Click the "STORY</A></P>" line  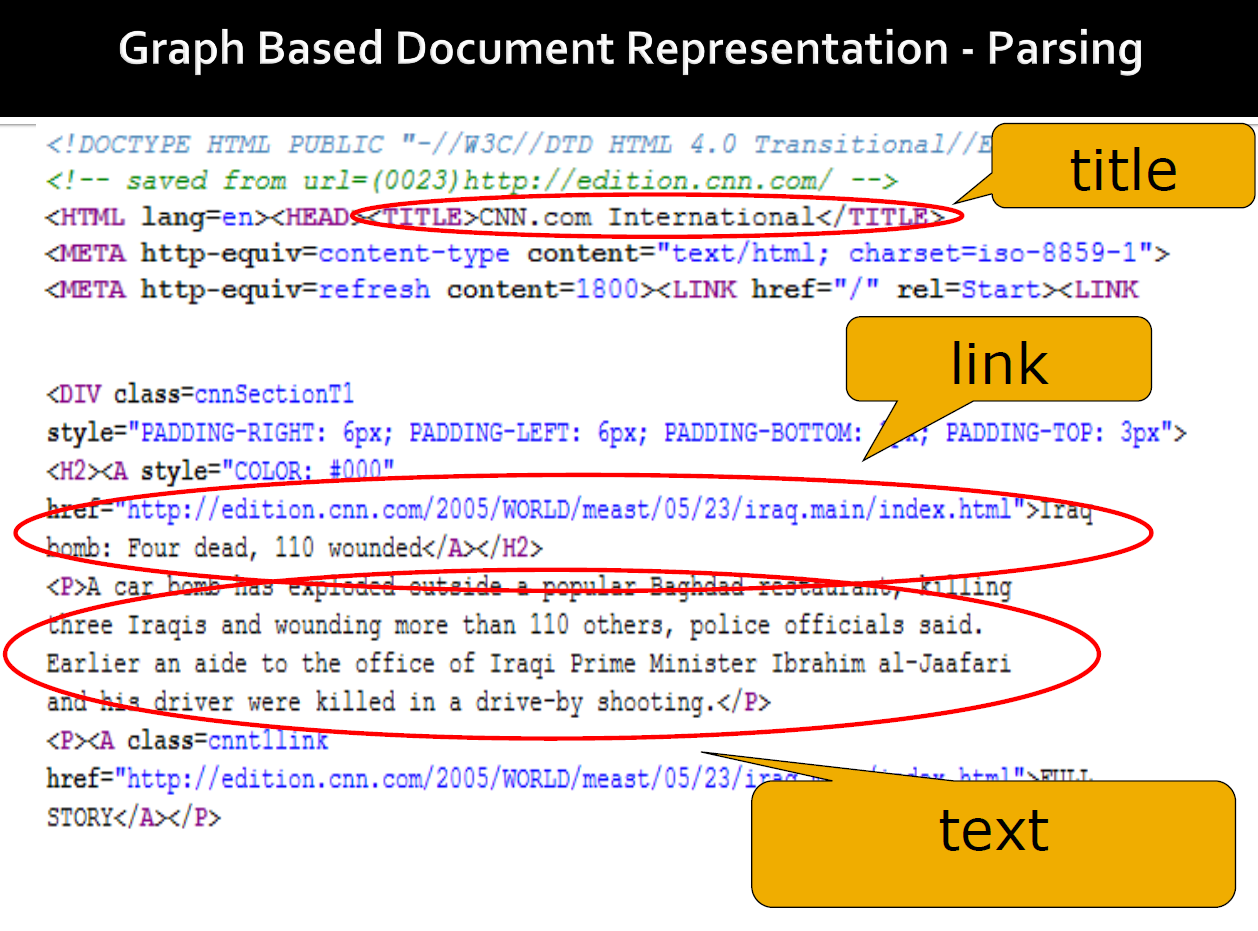133,818
